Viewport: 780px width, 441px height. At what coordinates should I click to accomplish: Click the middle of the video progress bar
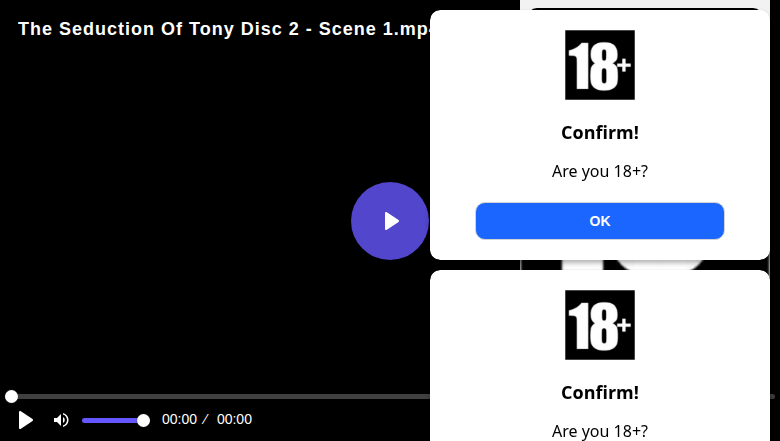click(219, 397)
